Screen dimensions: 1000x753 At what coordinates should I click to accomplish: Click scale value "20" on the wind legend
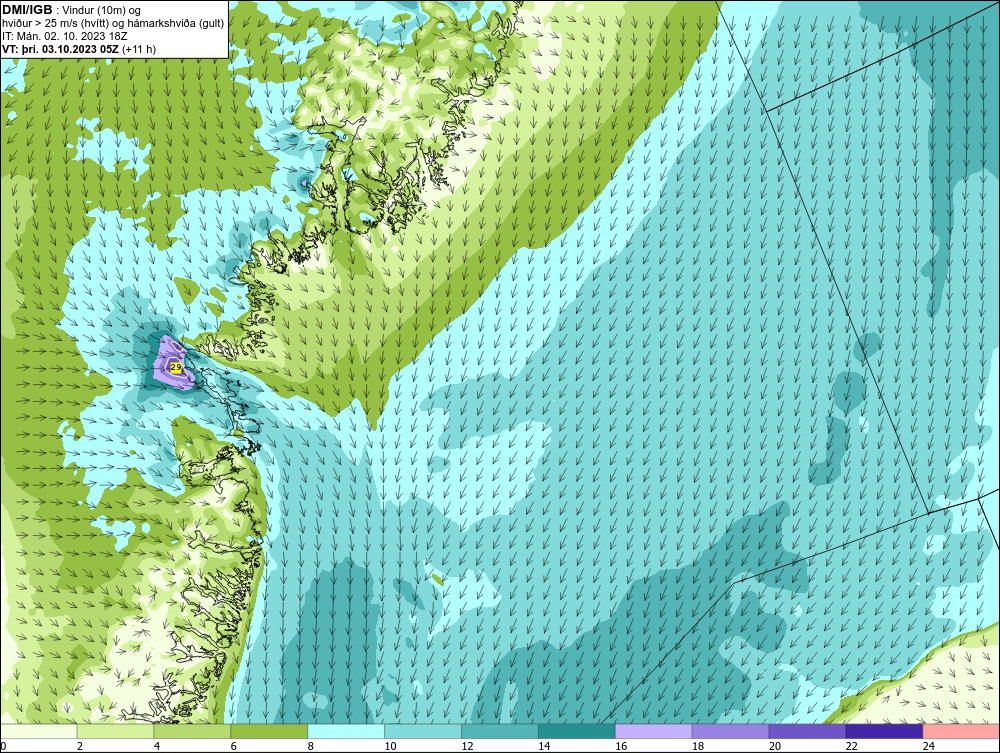774,746
